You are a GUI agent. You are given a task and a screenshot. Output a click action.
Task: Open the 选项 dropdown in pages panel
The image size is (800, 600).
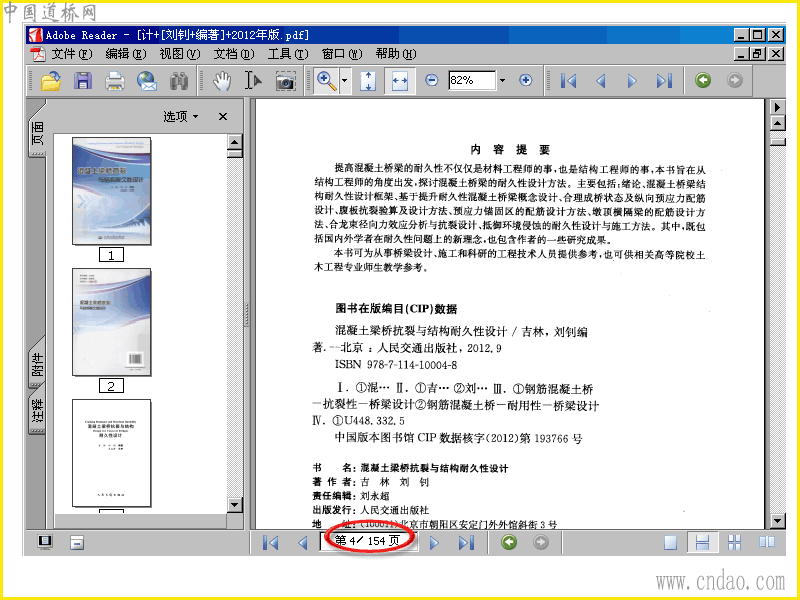pos(180,117)
